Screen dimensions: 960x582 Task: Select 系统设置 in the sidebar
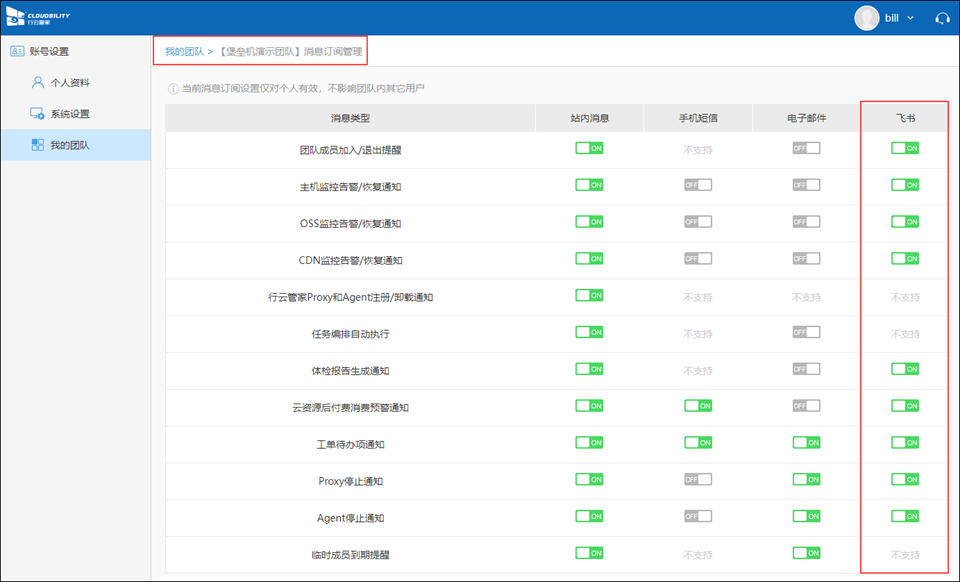pos(76,114)
